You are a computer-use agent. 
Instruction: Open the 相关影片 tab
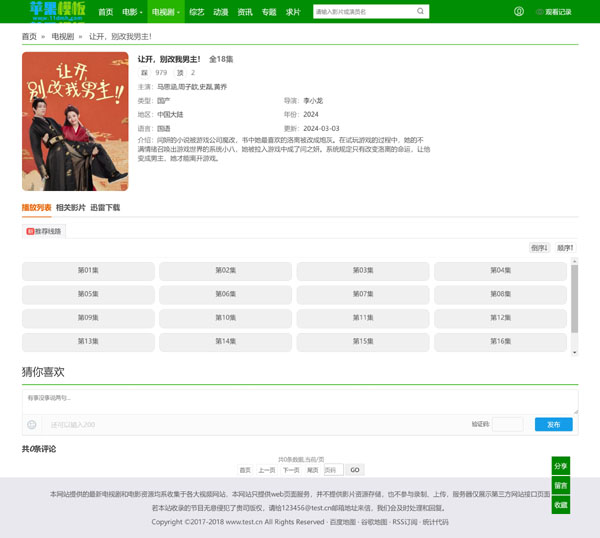[x=70, y=207]
